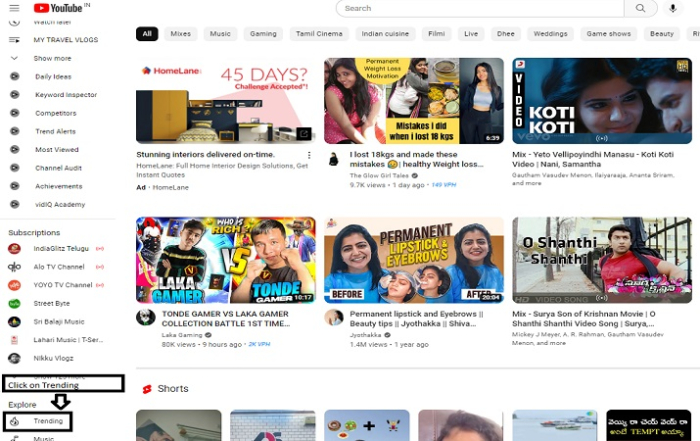Open TONDE GAMER VS LAKA GAMER title
The height and width of the screenshot is (441, 700).
point(226,319)
